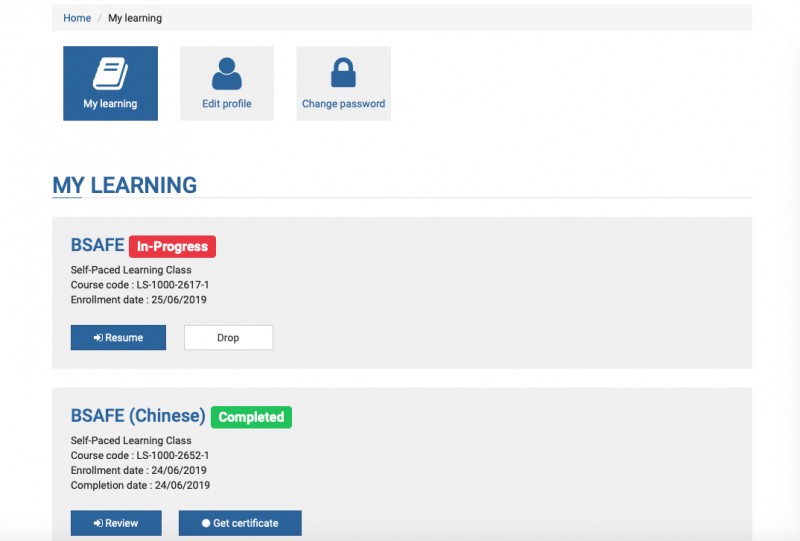Click the Completed status badge

(251, 417)
